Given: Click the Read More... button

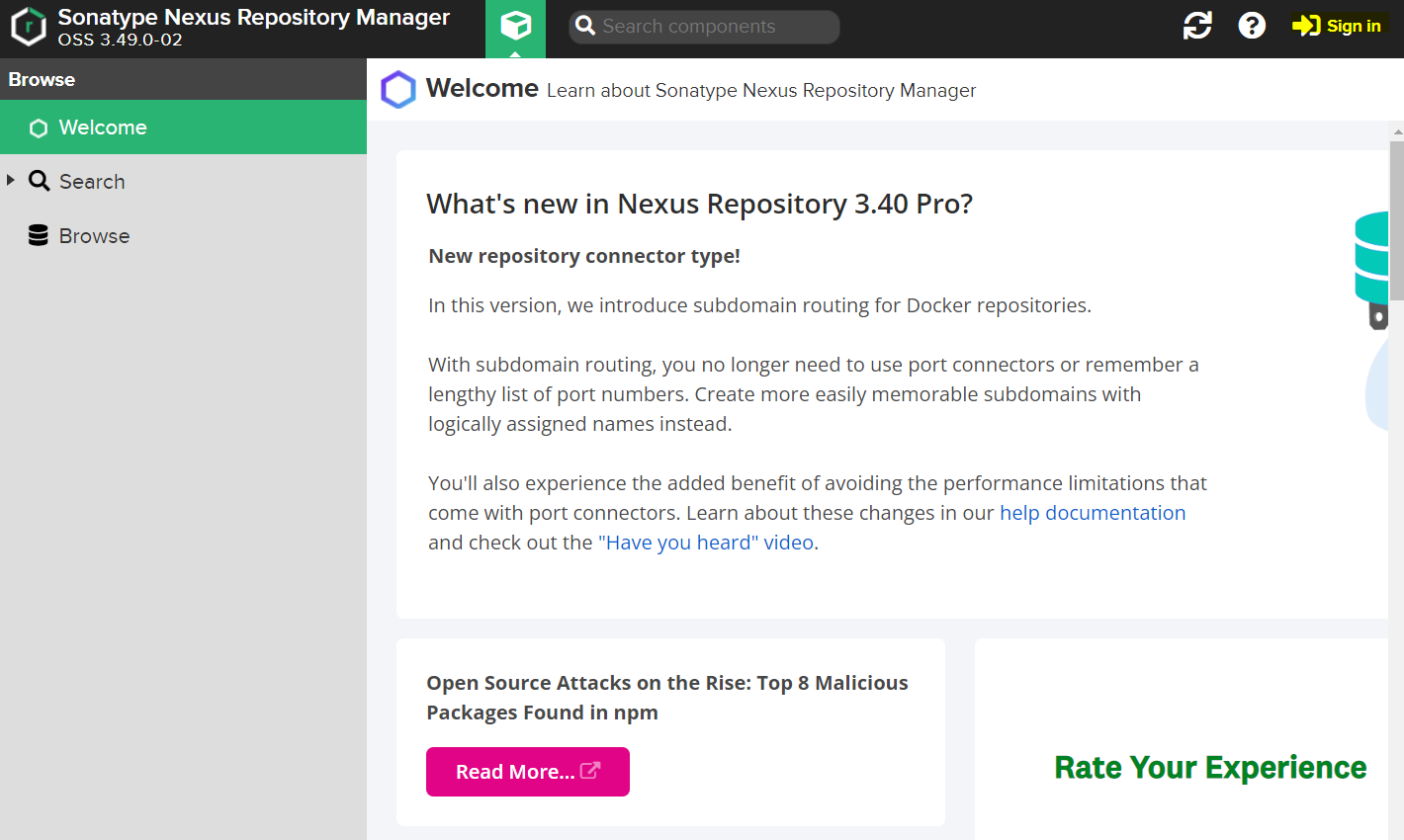Looking at the screenshot, I should click(x=528, y=772).
